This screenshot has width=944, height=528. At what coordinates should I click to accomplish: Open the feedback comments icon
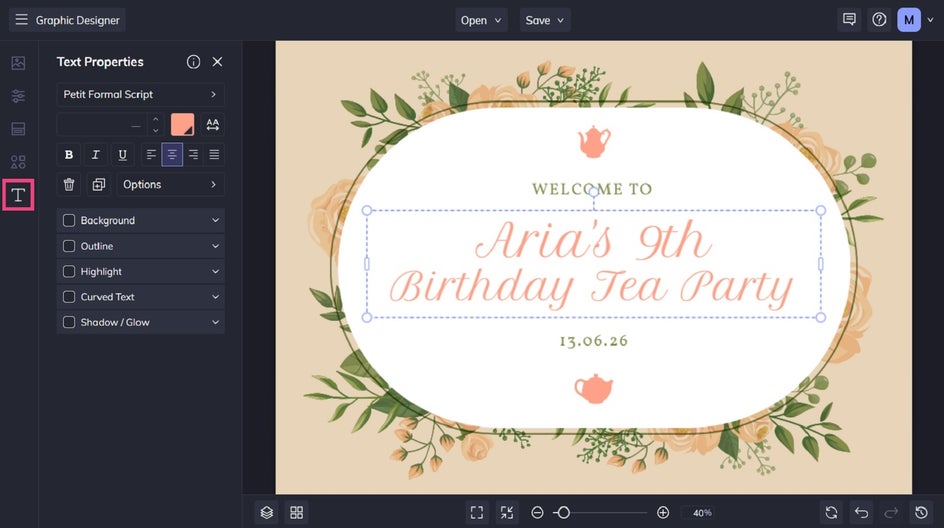point(849,20)
